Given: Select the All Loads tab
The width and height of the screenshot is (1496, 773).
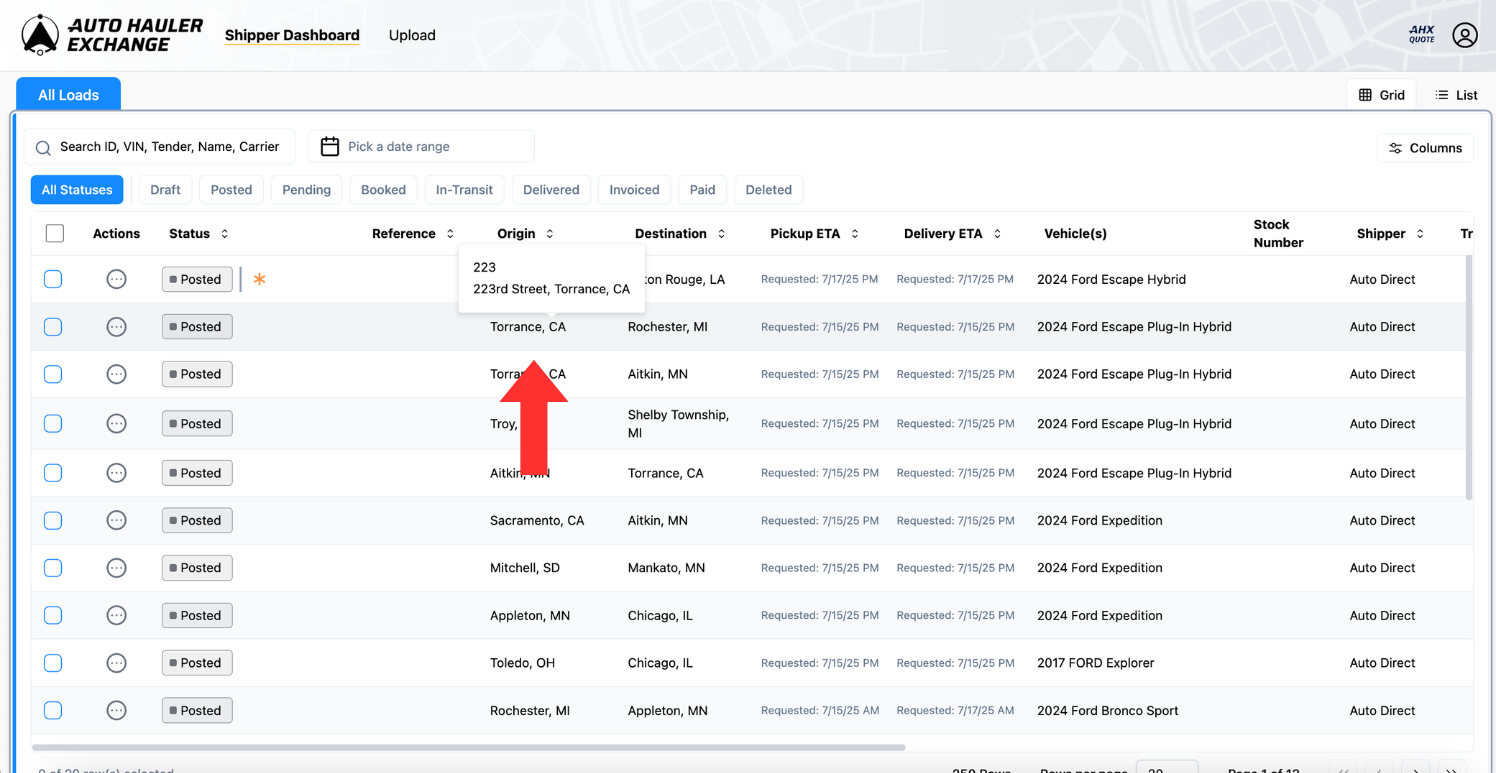Looking at the screenshot, I should coord(68,95).
